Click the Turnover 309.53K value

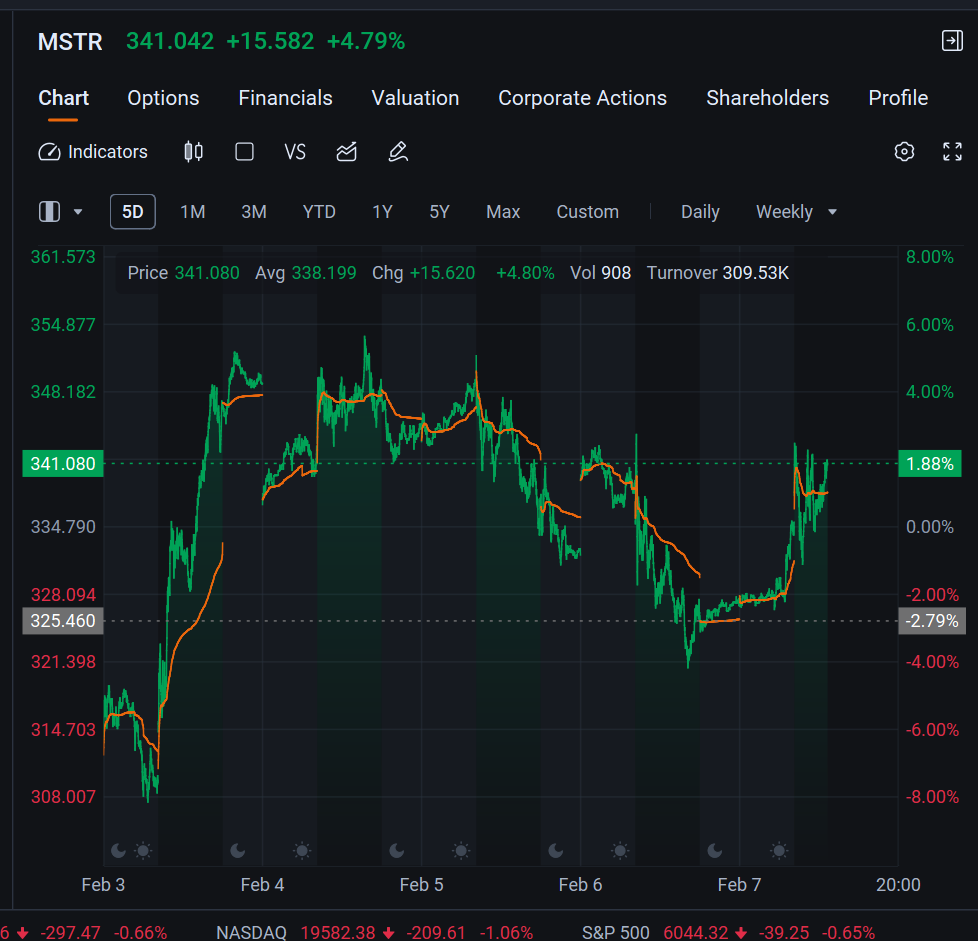(717, 273)
